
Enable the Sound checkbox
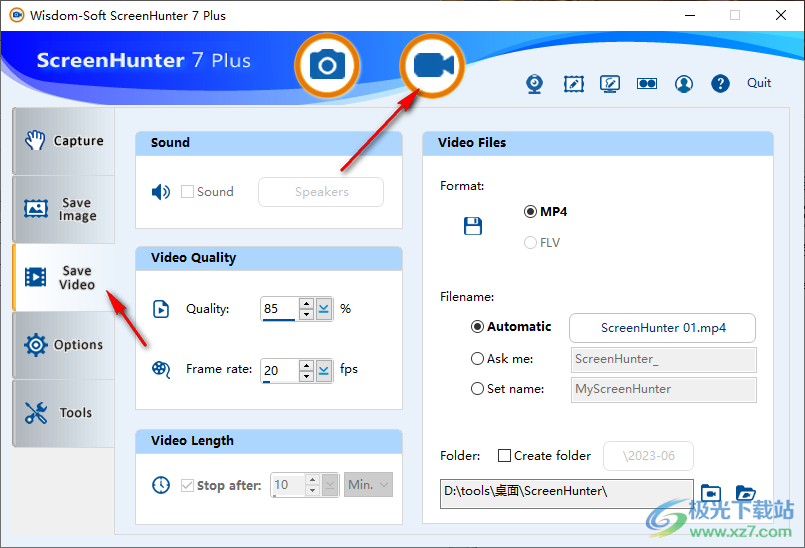187,192
